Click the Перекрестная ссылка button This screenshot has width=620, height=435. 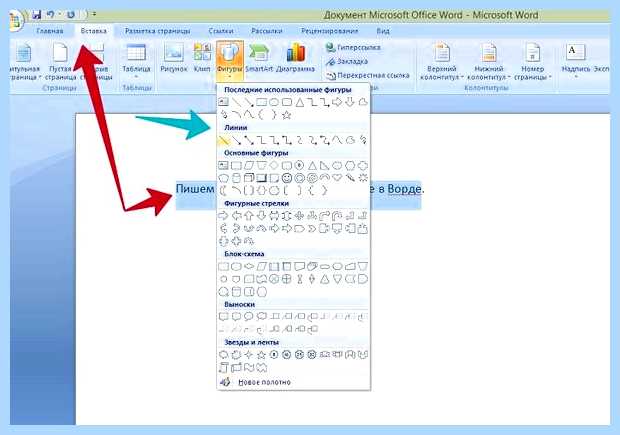(x=367, y=75)
